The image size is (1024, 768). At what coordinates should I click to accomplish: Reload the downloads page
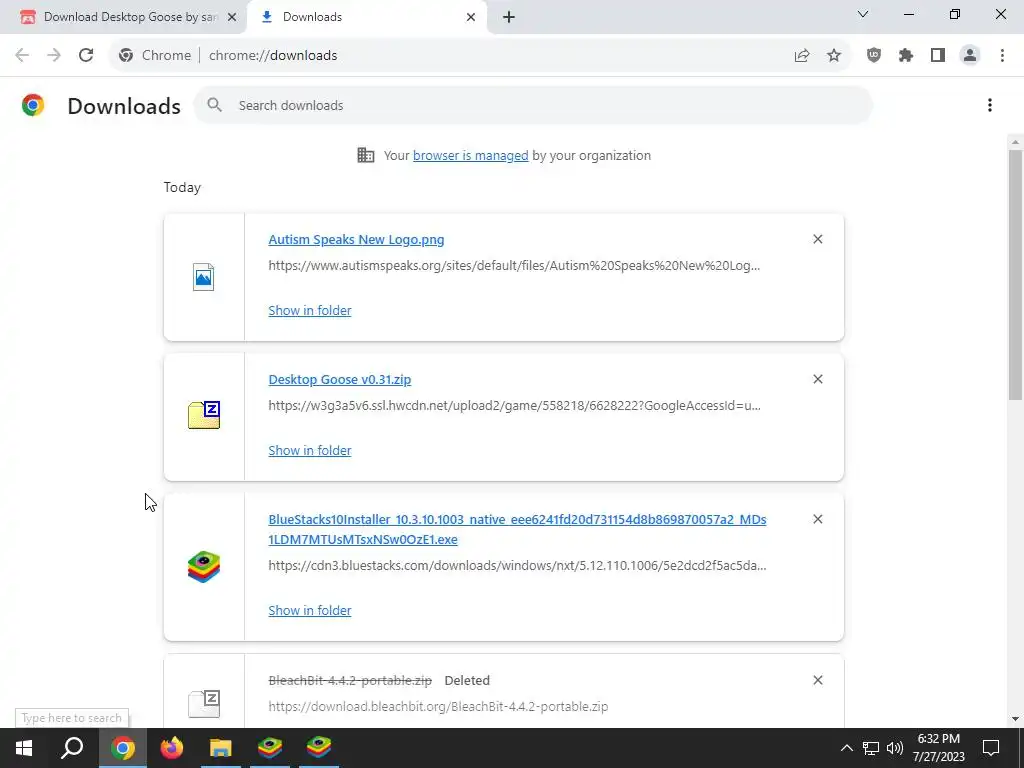pyautogui.click(x=86, y=56)
